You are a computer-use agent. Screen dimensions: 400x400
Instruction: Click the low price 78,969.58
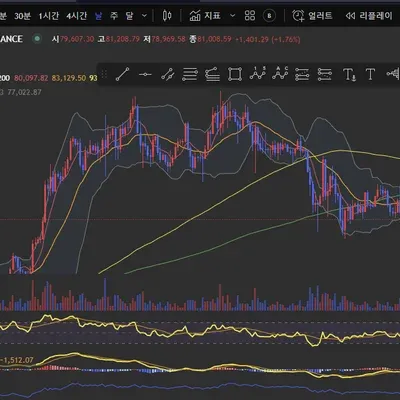168,39
